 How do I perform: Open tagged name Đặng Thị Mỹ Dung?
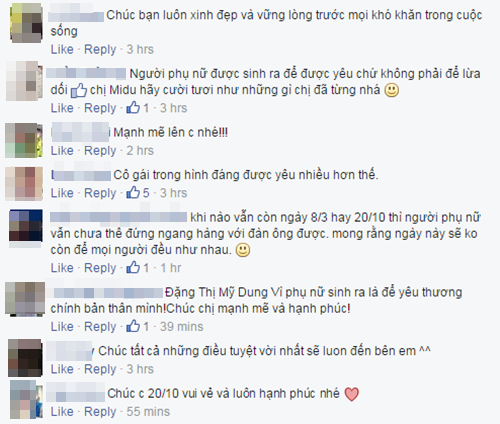[x=216, y=292]
